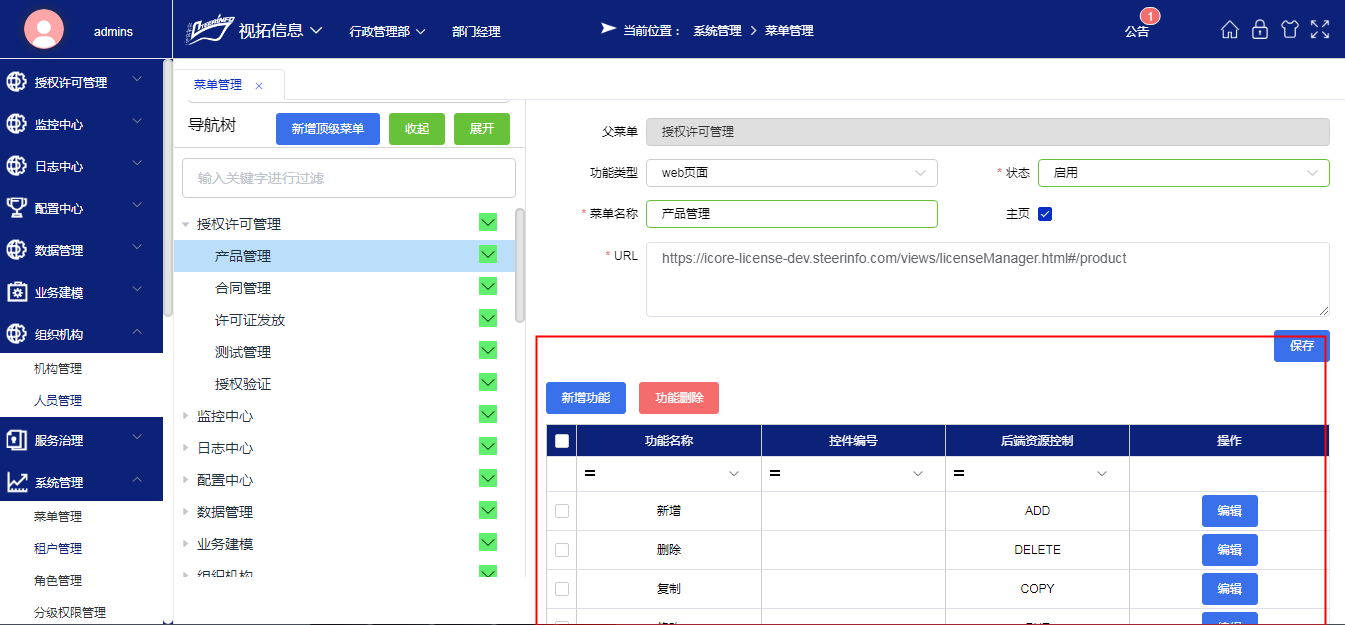This screenshot has width=1345, height=625.
Task: Click the 配置中心 trophy icon
Action: (17, 208)
